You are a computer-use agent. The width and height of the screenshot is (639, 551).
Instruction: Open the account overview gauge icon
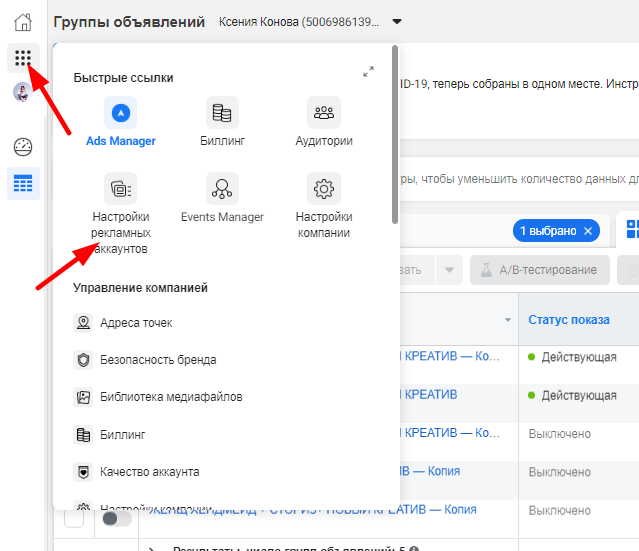point(23,147)
